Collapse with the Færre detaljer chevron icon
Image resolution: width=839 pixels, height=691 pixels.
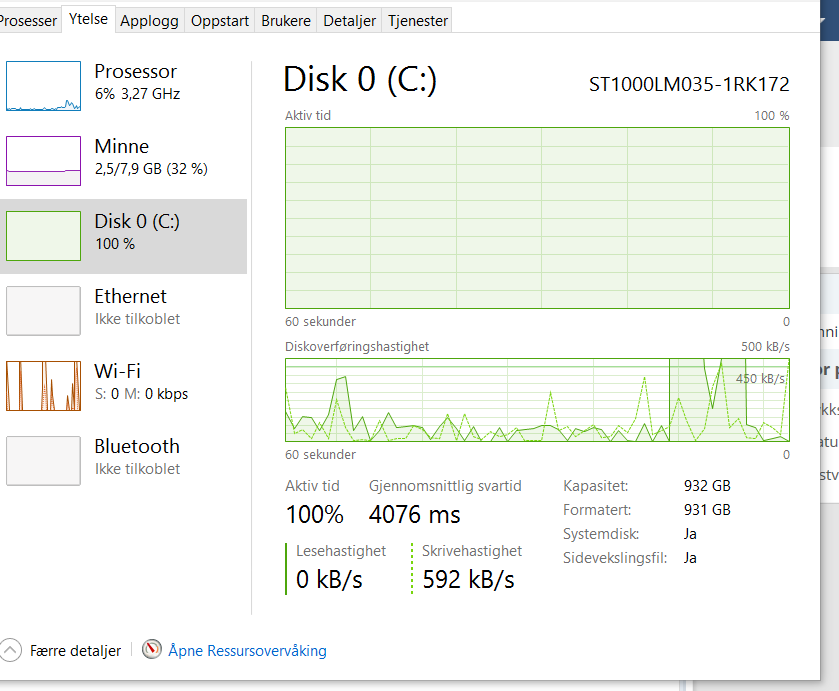tap(10, 650)
